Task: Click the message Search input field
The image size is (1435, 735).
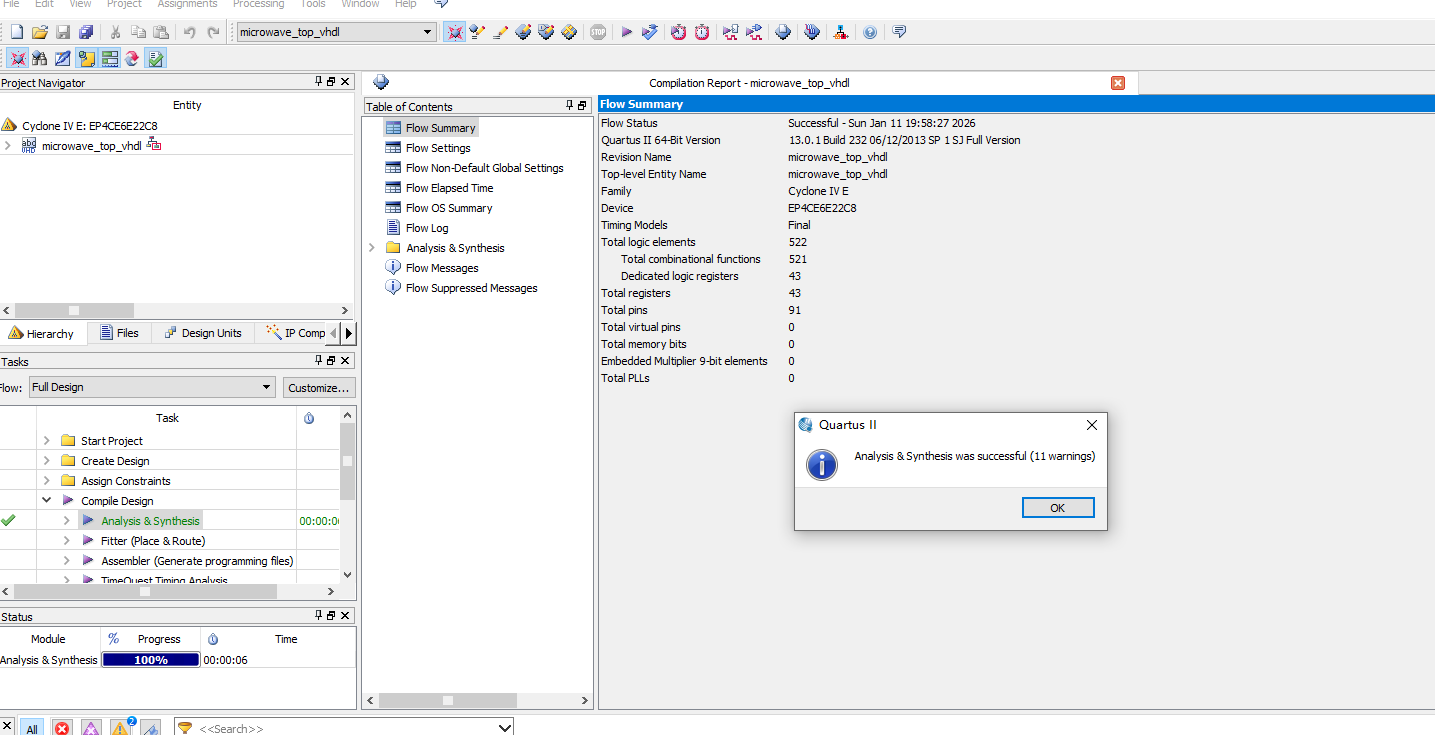Action: point(345,728)
